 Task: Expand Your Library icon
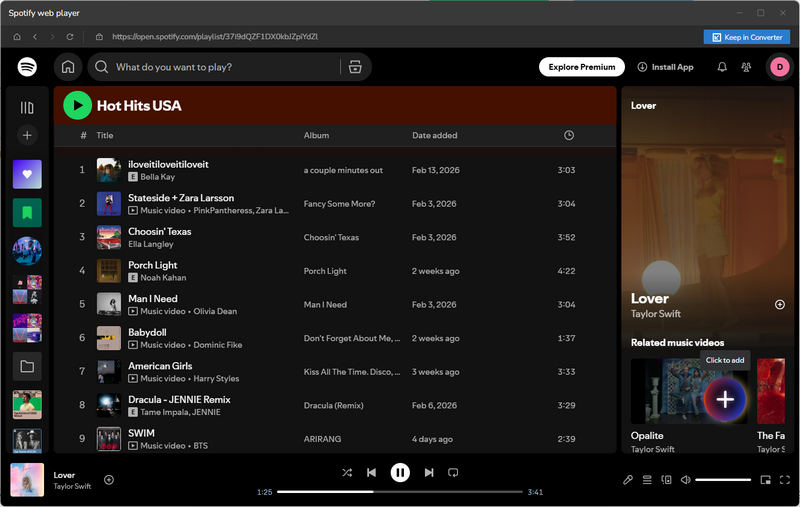27,108
